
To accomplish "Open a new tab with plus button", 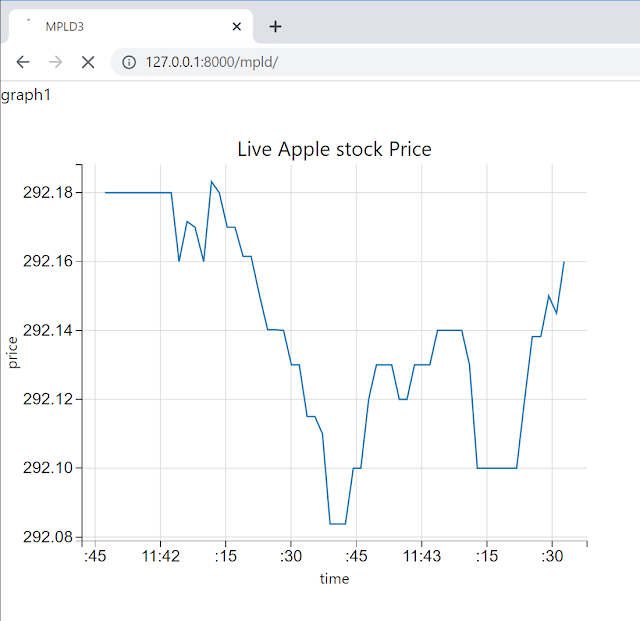I will [x=276, y=27].
